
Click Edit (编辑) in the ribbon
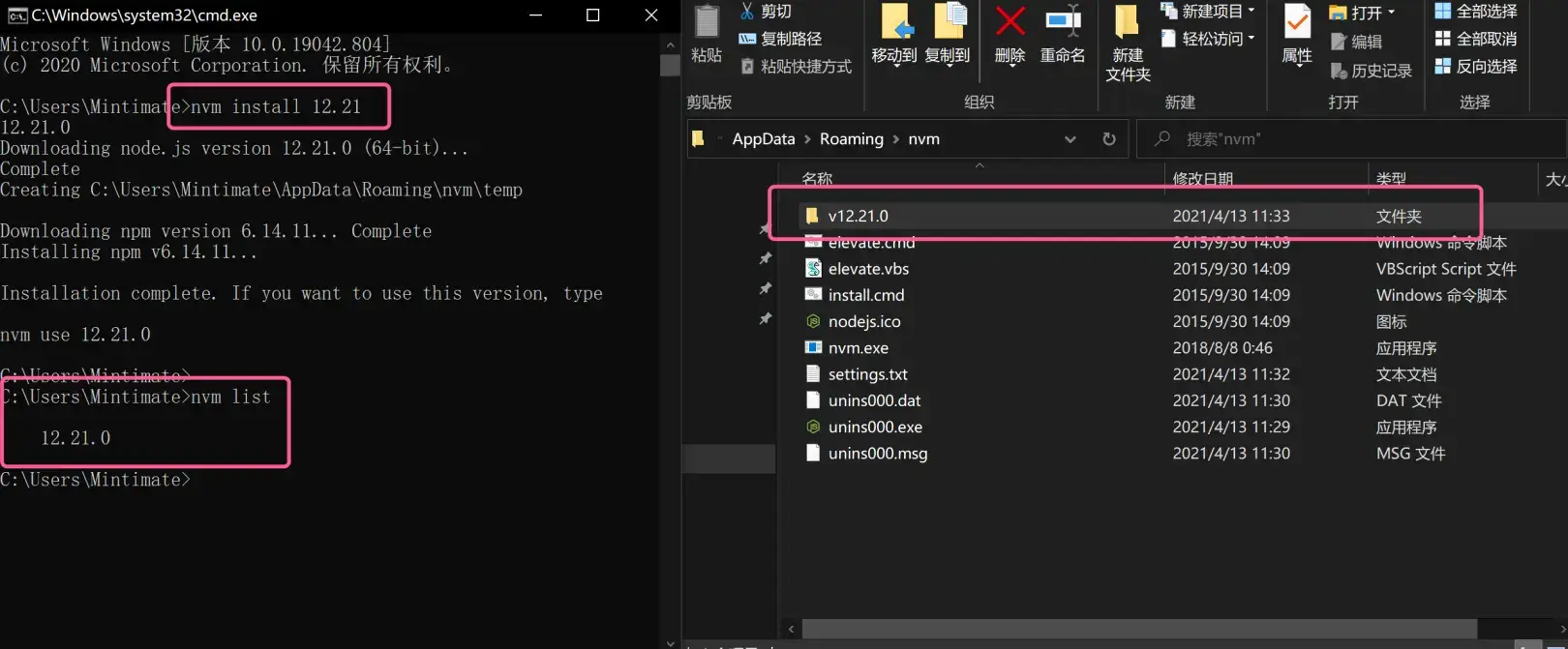tap(1356, 42)
